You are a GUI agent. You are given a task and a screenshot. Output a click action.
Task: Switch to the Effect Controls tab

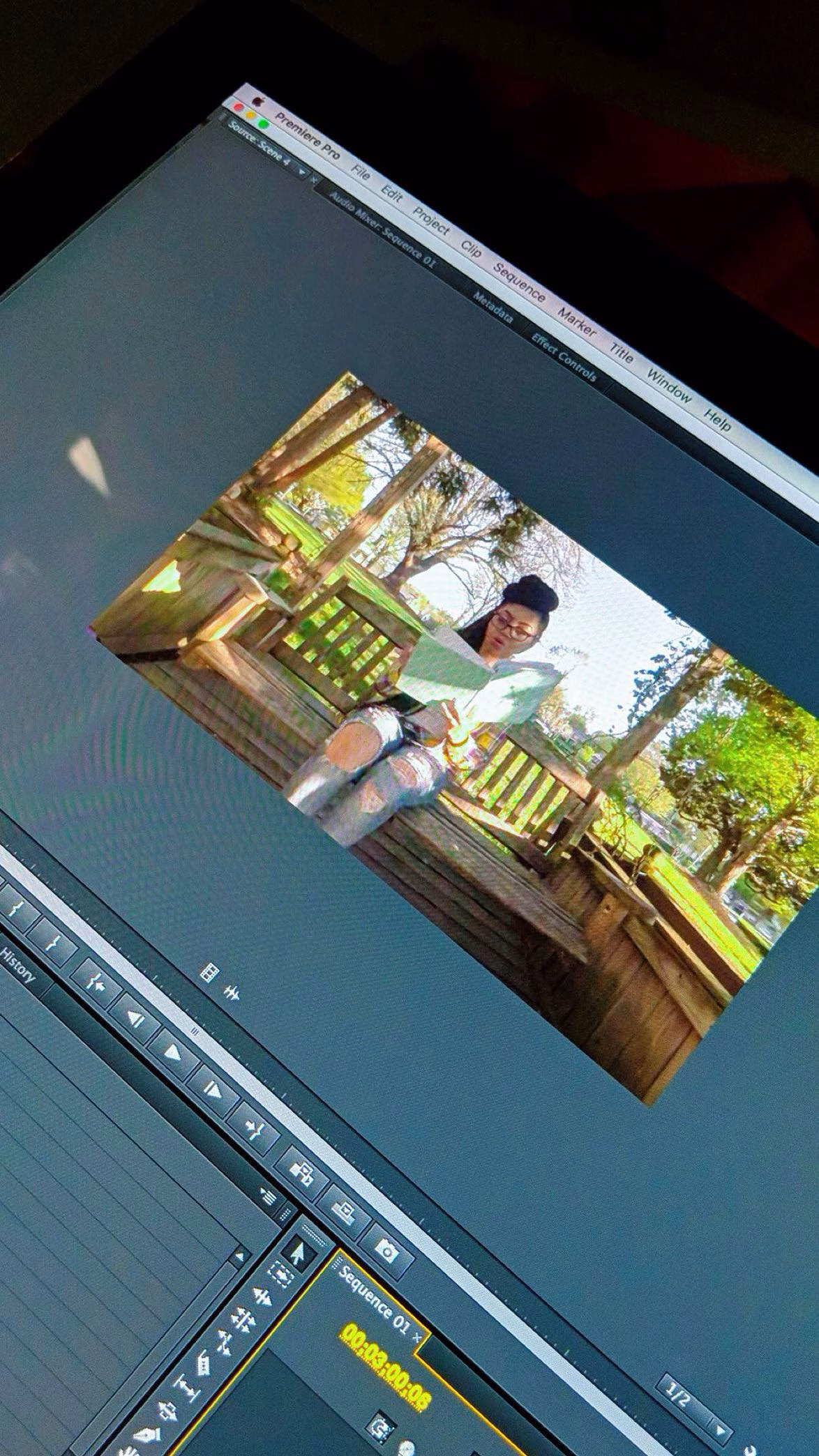tap(564, 358)
